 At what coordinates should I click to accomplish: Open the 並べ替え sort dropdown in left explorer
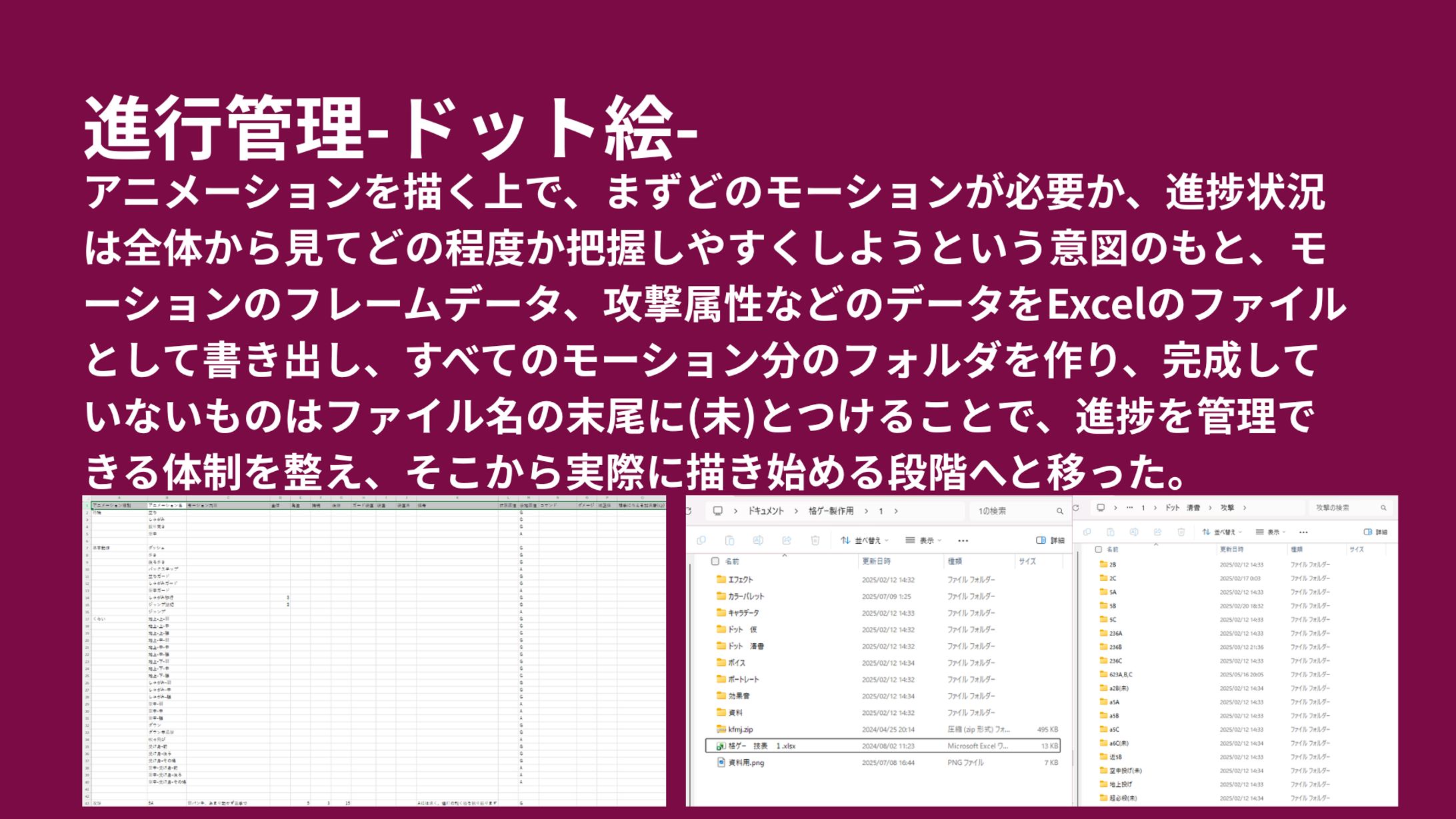(865, 540)
